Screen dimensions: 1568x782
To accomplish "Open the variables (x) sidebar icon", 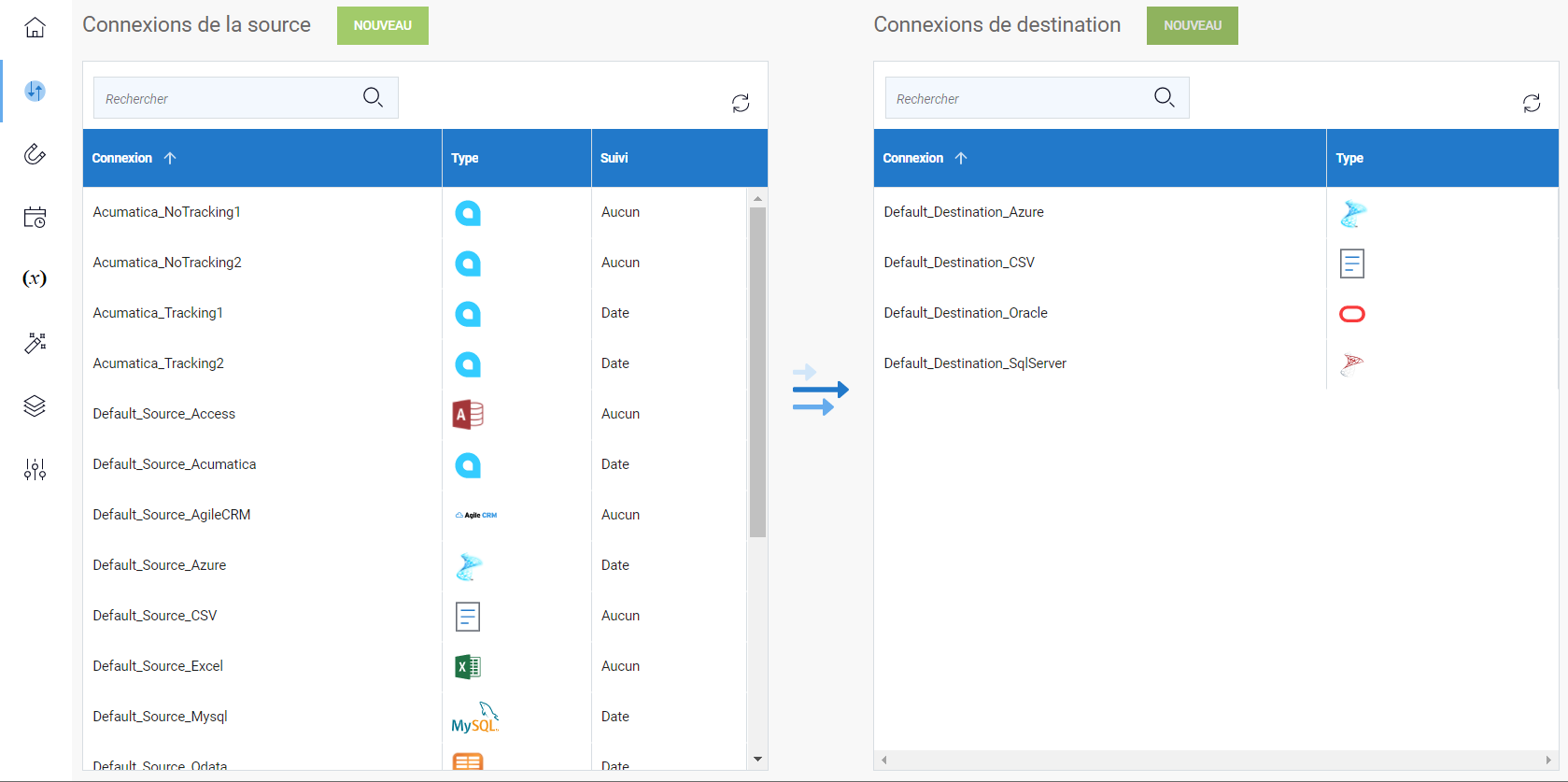I will (35, 278).
